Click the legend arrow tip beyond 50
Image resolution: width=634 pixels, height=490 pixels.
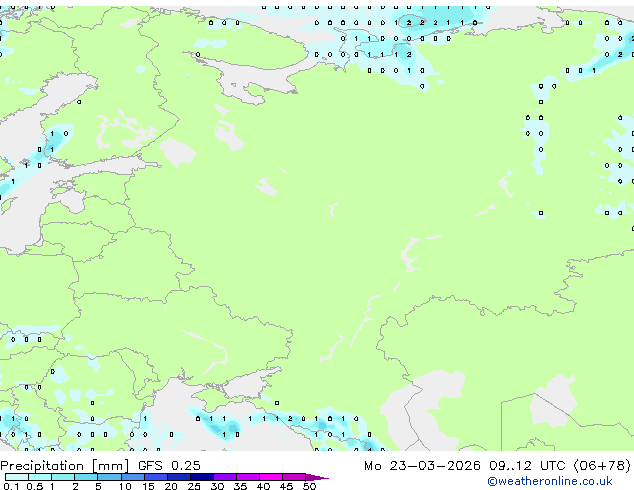(x=317, y=477)
